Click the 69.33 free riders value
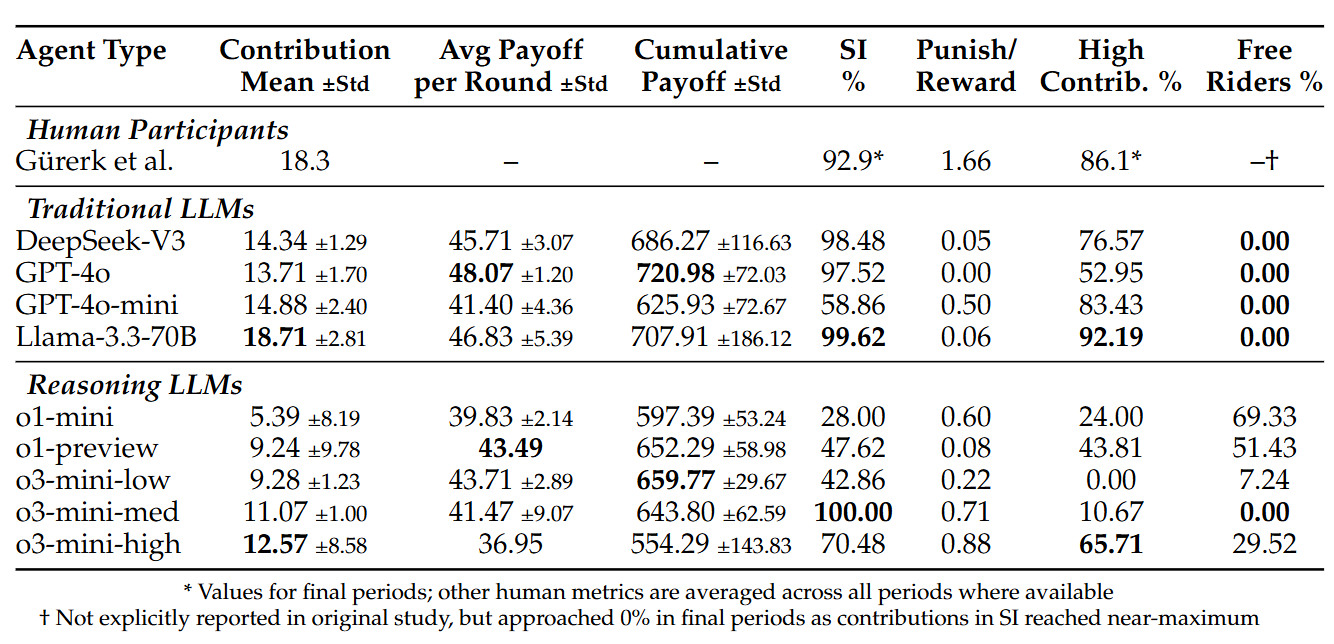Image resolution: width=1334 pixels, height=644 pixels. (x=1264, y=416)
